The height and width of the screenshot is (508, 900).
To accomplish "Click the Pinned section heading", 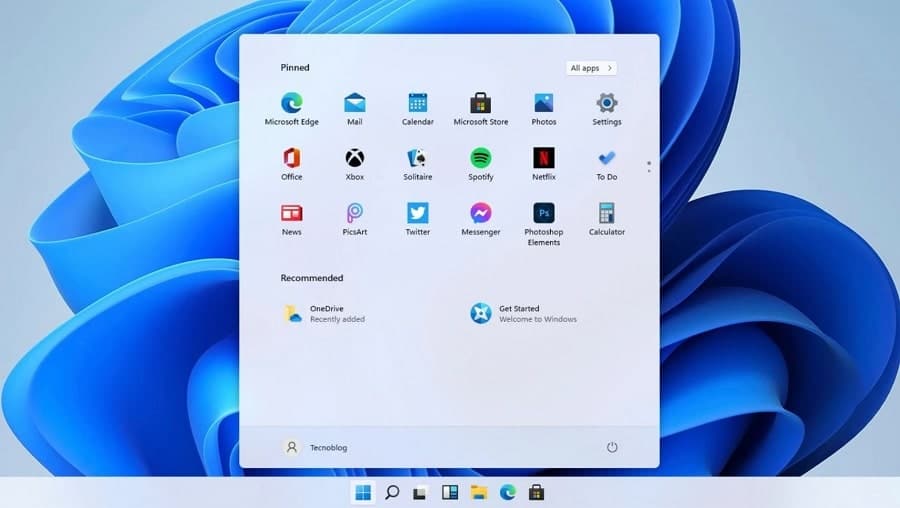I will [295, 68].
